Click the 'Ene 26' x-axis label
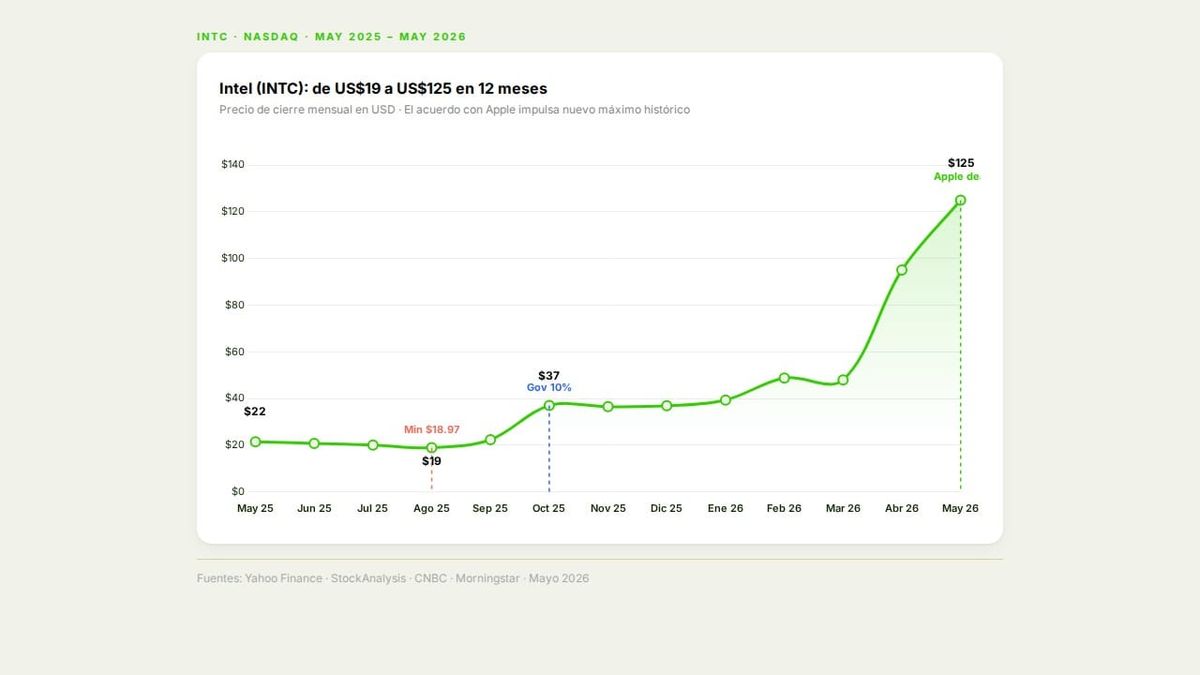The image size is (1200, 675). point(725,508)
